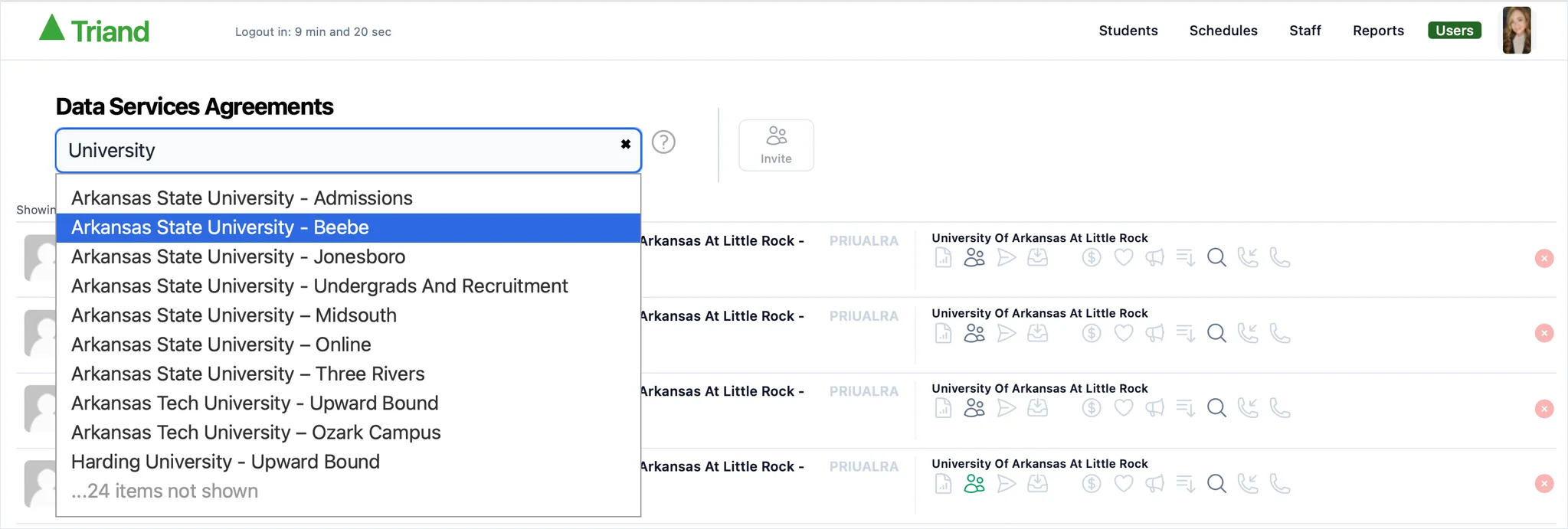Click the megaphone icon in first row
Viewport: 1568px width, 529px height.
[1154, 258]
